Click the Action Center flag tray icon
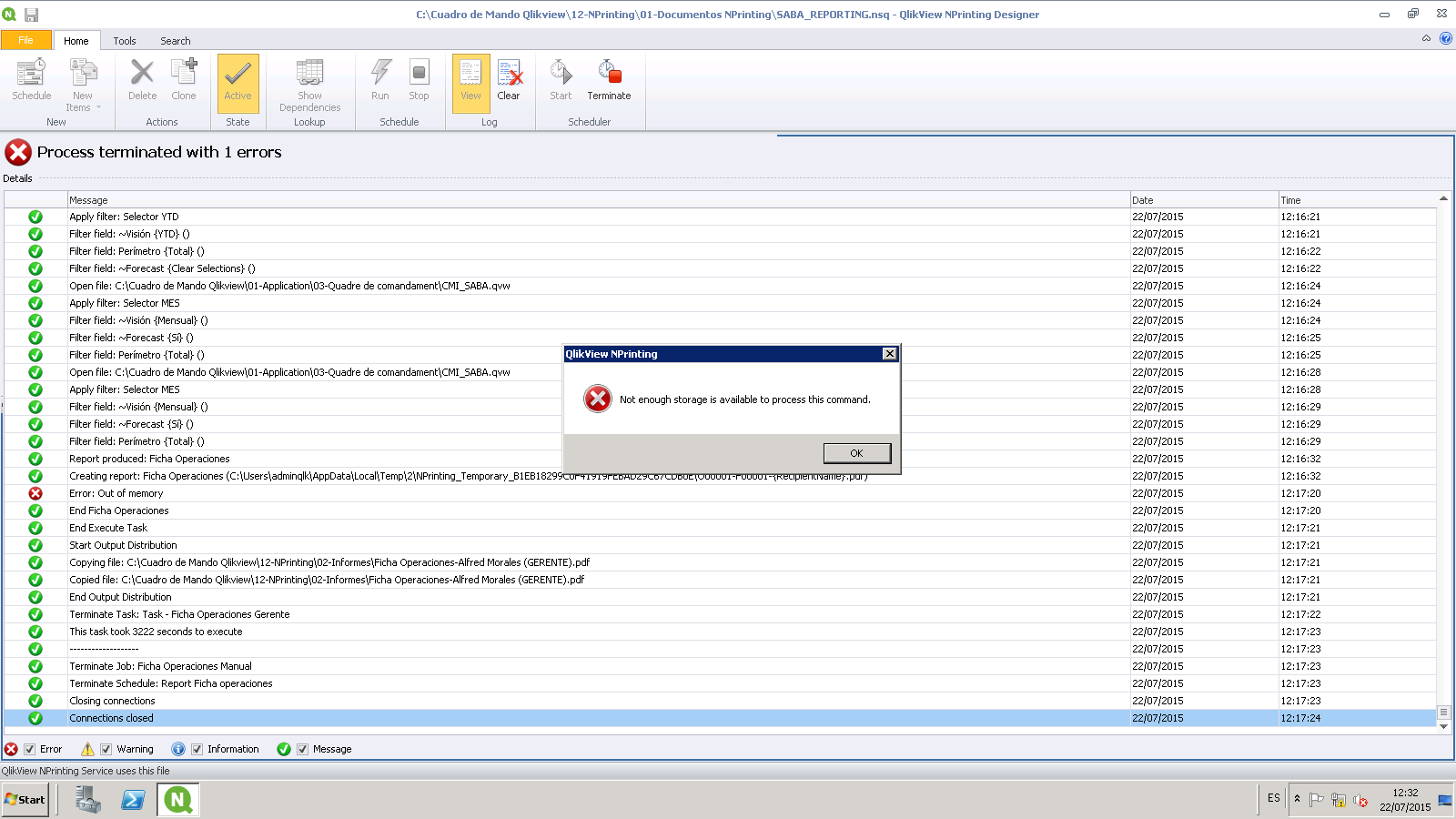The height and width of the screenshot is (819, 1456). 1316,800
